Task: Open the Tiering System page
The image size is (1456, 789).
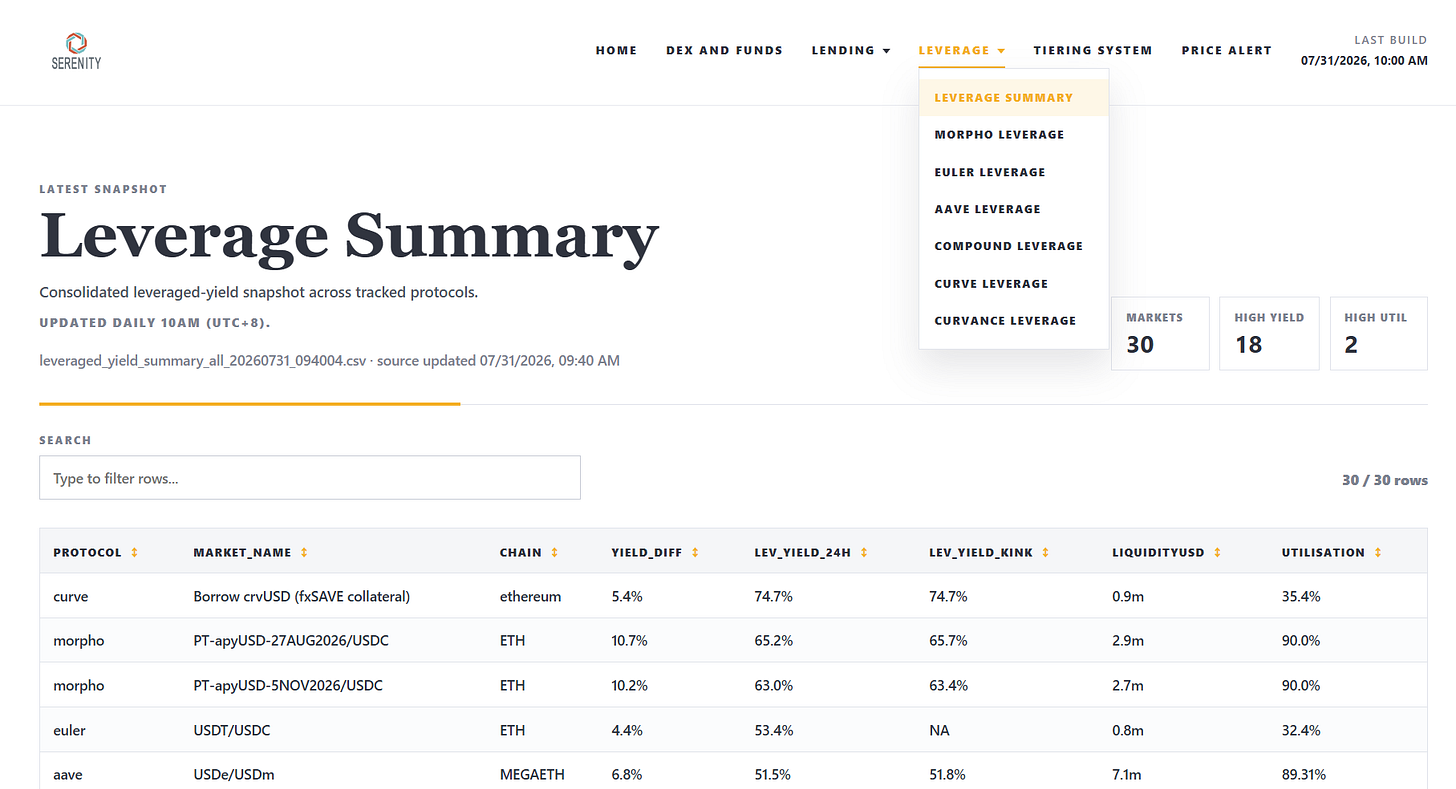Action: coord(1093,50)
